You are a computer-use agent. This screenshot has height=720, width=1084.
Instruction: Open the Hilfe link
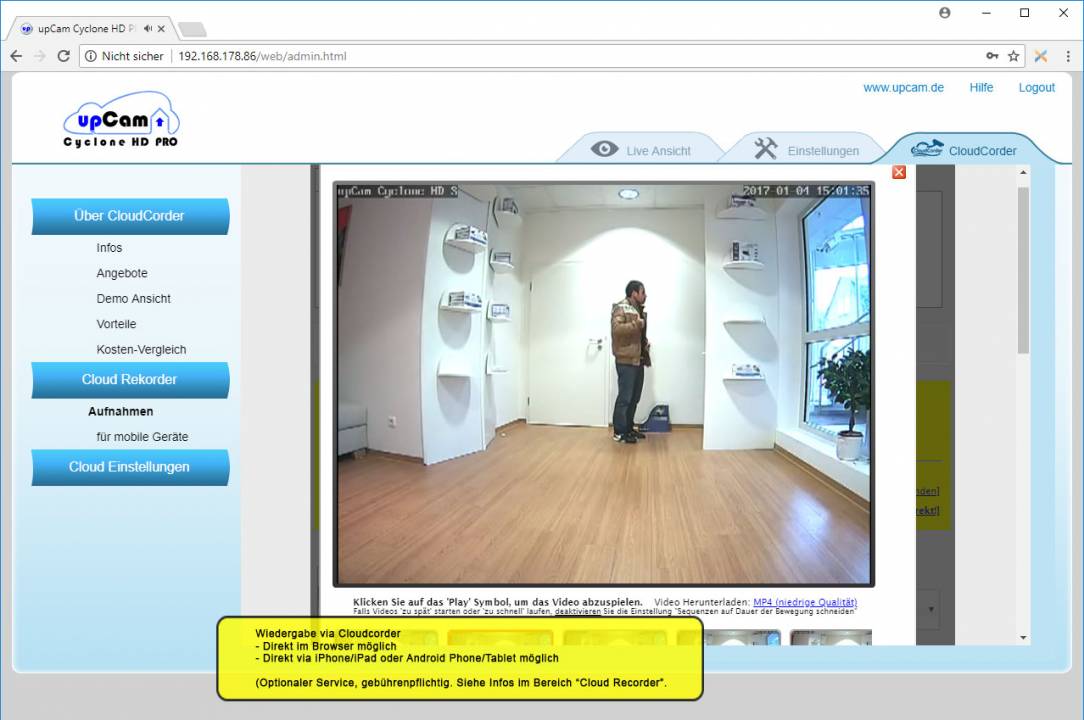981,88
